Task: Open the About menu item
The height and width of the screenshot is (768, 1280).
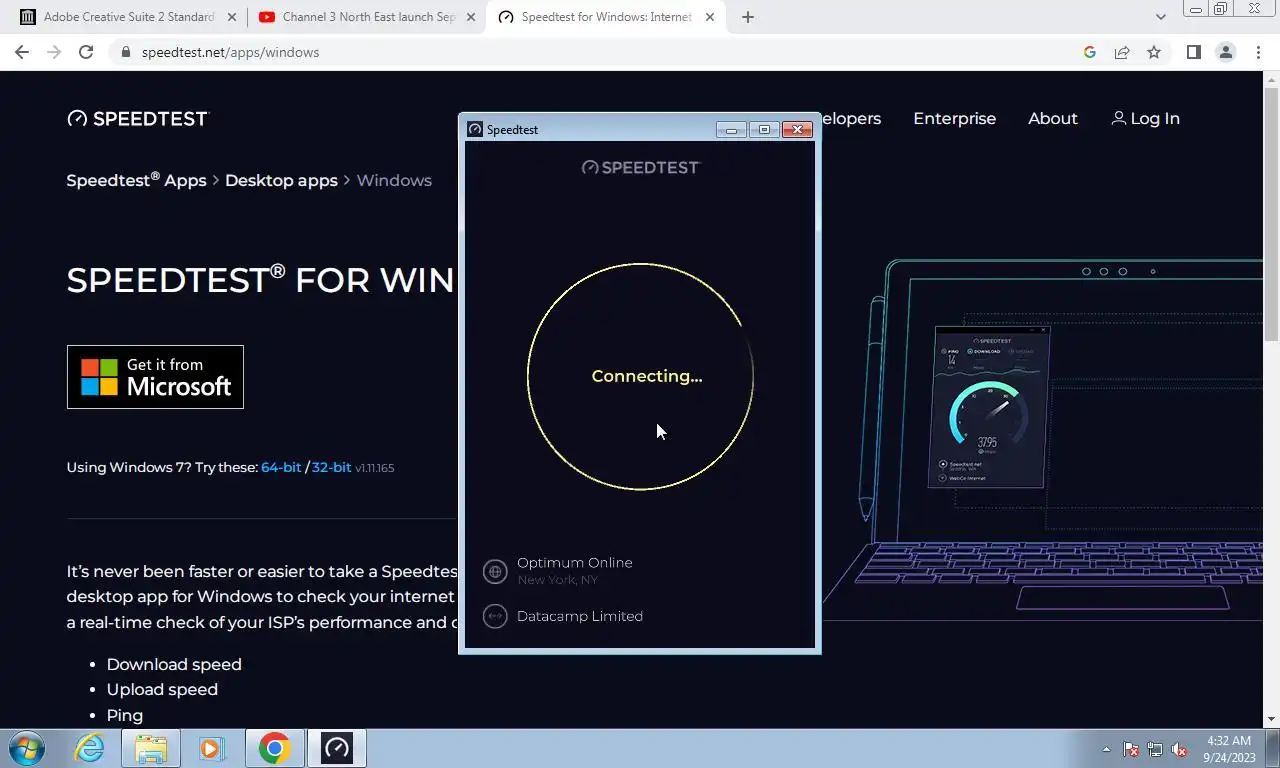Action: pos(1053,118)
